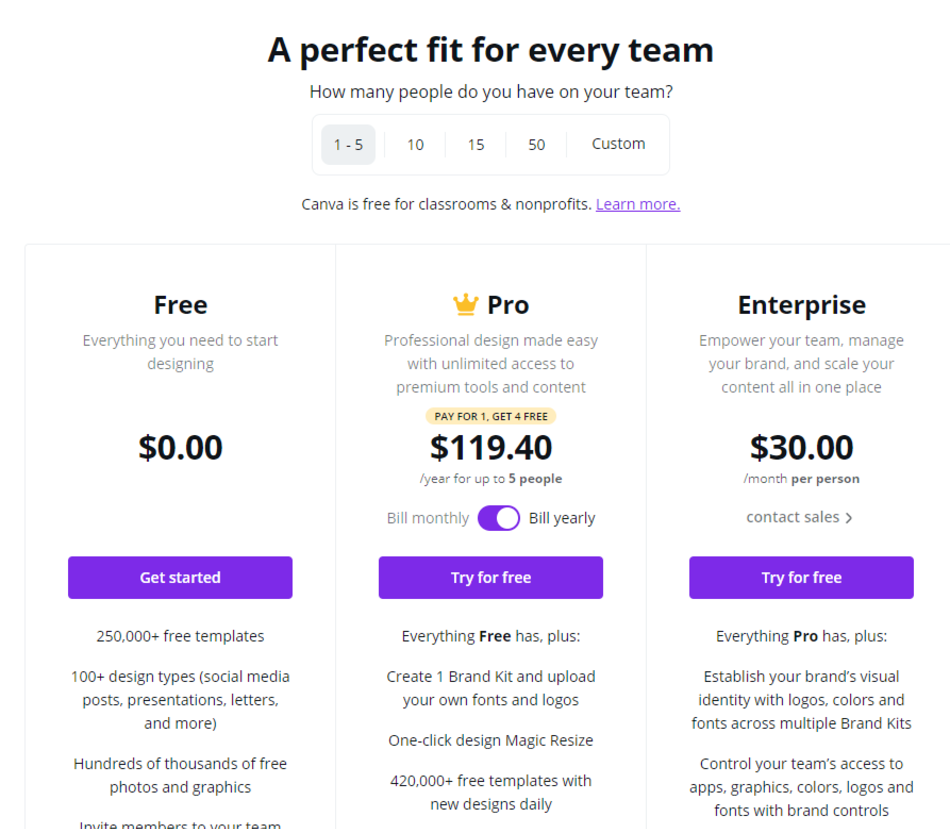Click the Free plan heading
The height and width of the screenshot is (829, 950).
coord(181,305)
